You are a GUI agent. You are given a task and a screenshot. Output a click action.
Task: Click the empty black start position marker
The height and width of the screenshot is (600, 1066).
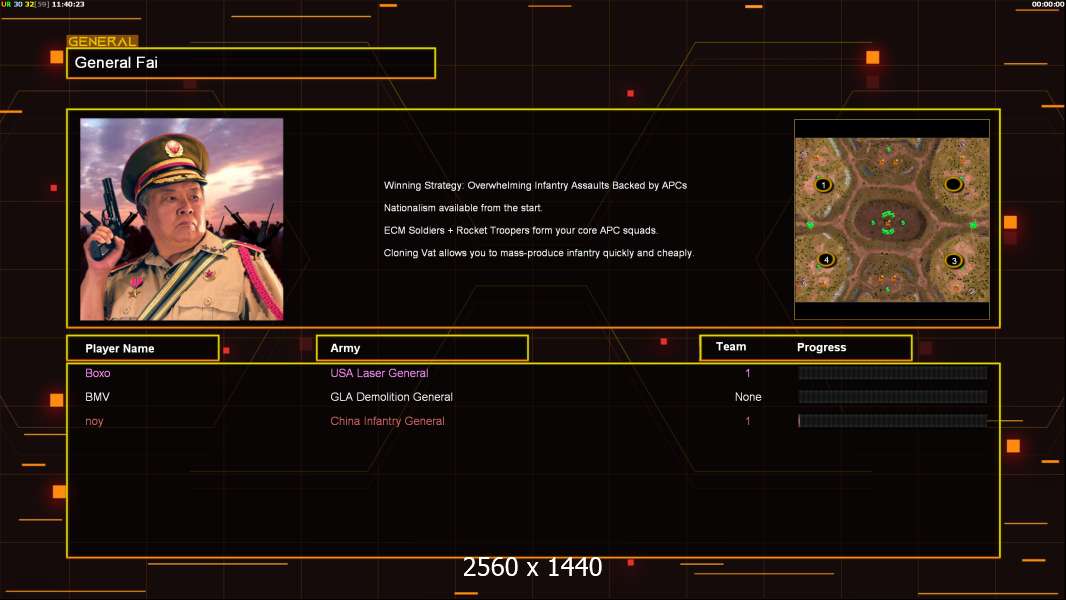(x=953, y=184)
